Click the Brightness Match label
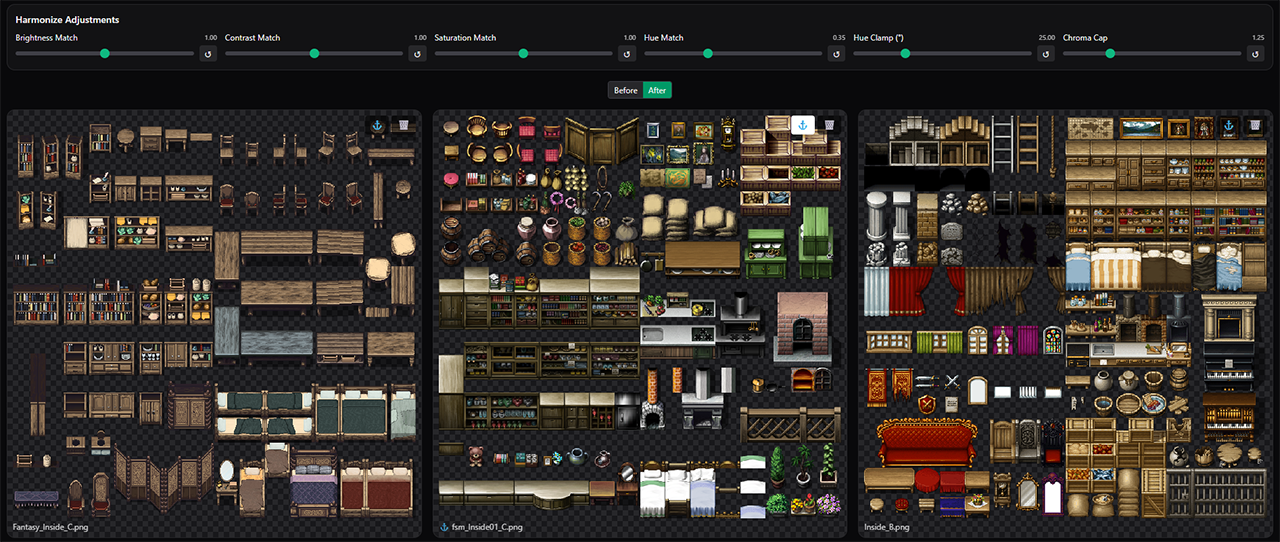Image resolution: width=1280 pixels, height=542 pixels. tap(47, 37)
